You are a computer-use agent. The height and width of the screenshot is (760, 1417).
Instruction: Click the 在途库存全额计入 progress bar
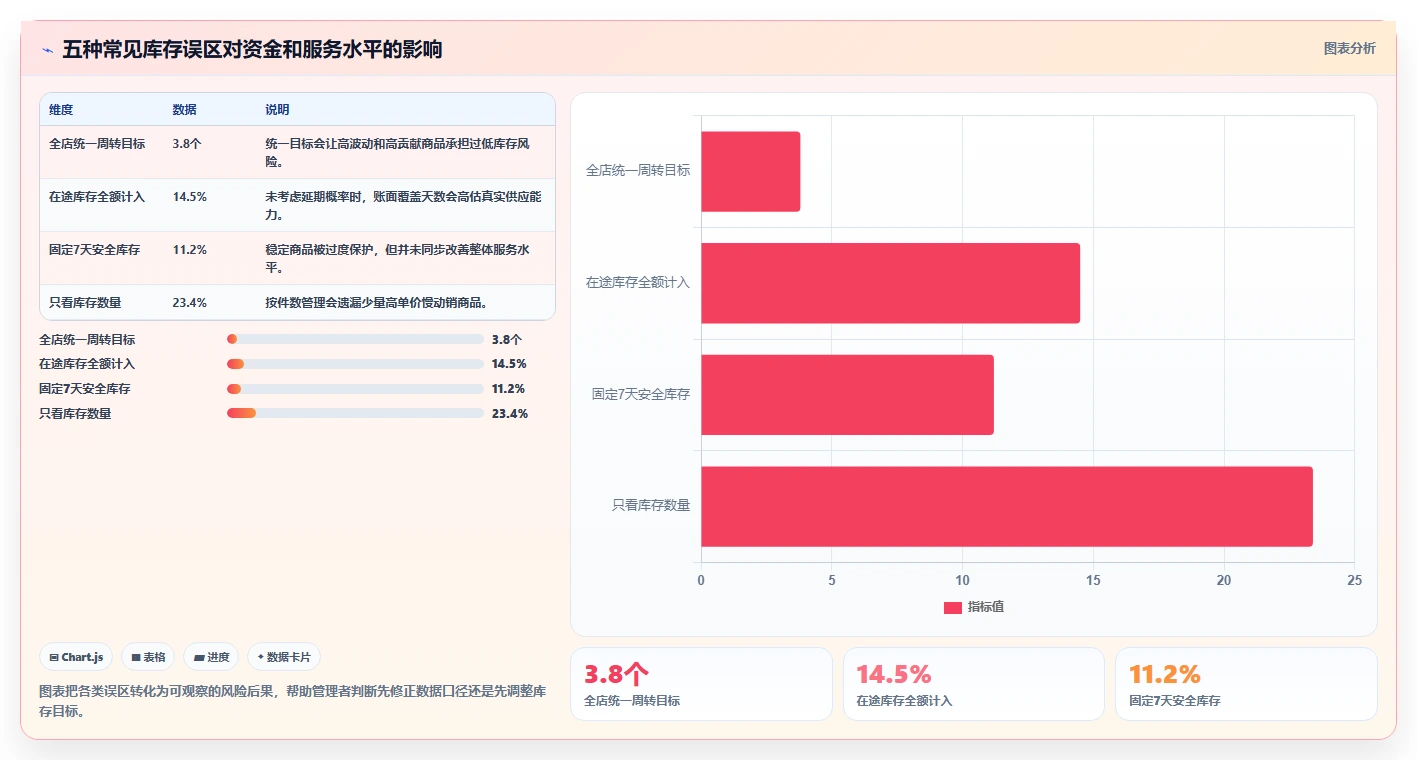coord(355,364)
